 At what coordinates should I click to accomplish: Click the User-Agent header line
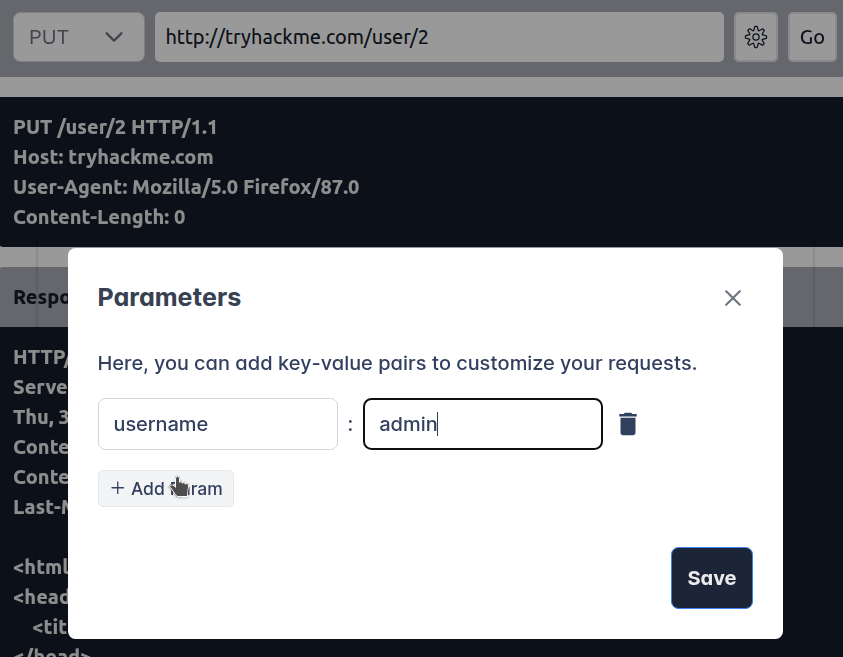pyautogui.click(x=186, y=187)
